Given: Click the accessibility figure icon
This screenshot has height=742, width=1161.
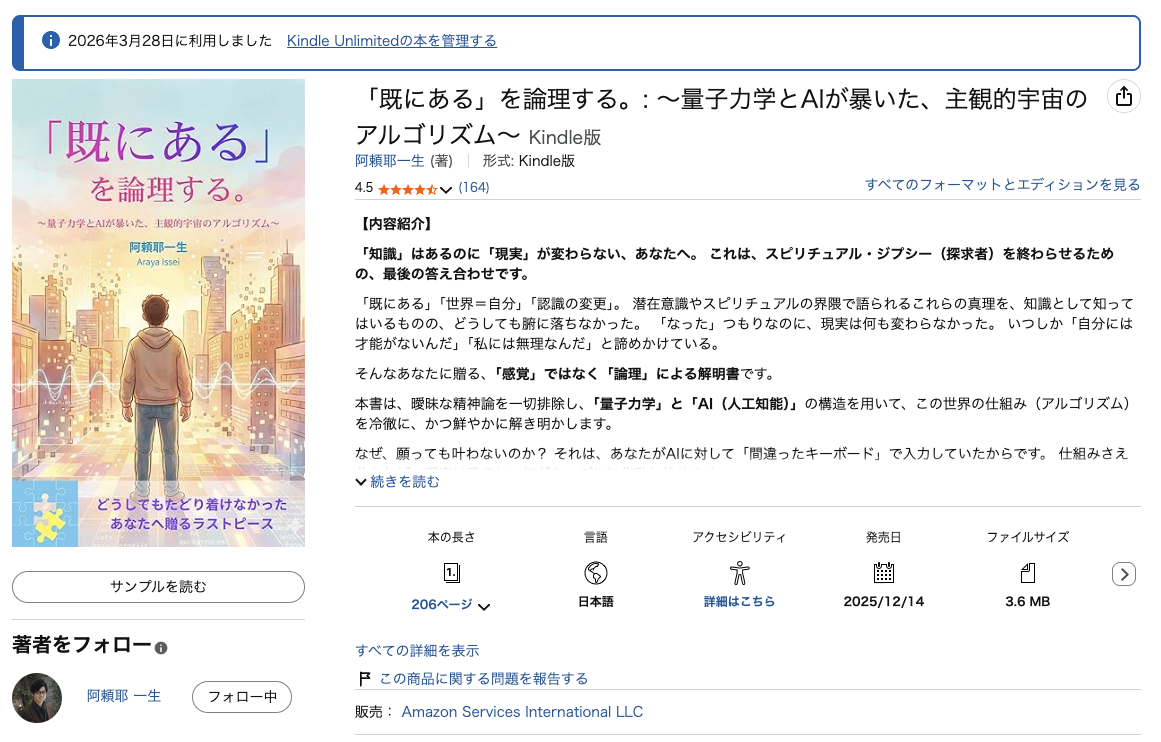Looking at the screenshot, I should click(739, 572).
